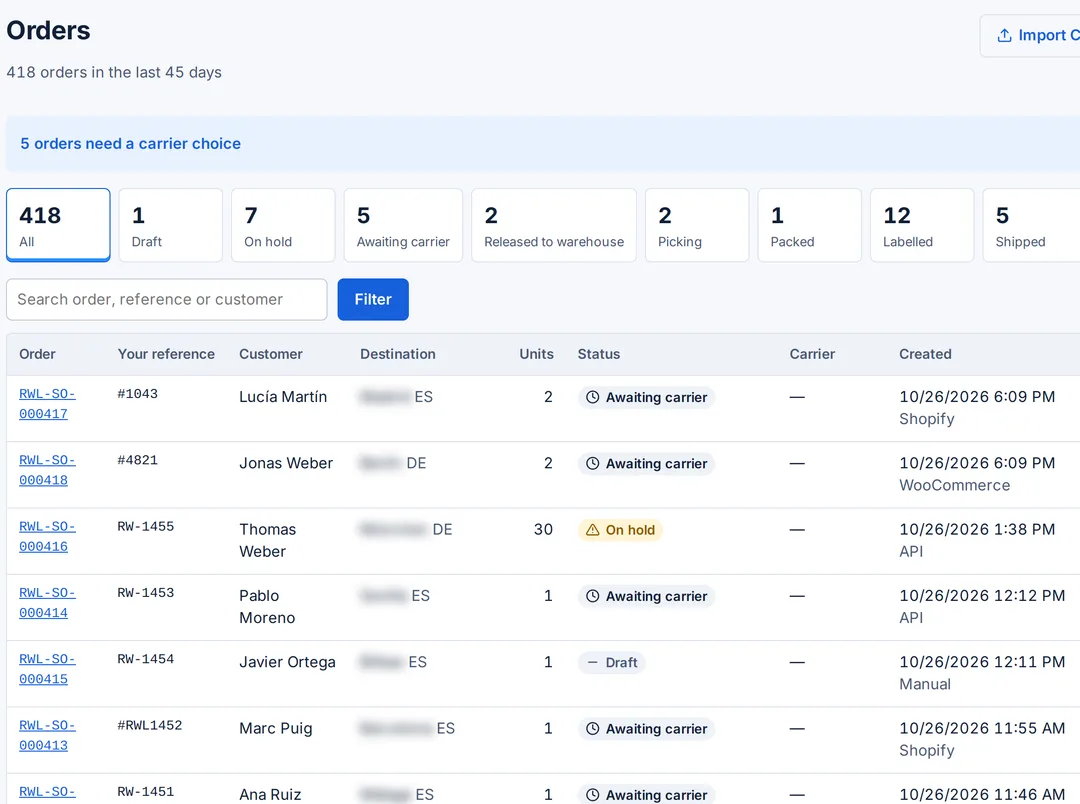
Task: Click the Destination column header
Action: click(x=397, y=354)
